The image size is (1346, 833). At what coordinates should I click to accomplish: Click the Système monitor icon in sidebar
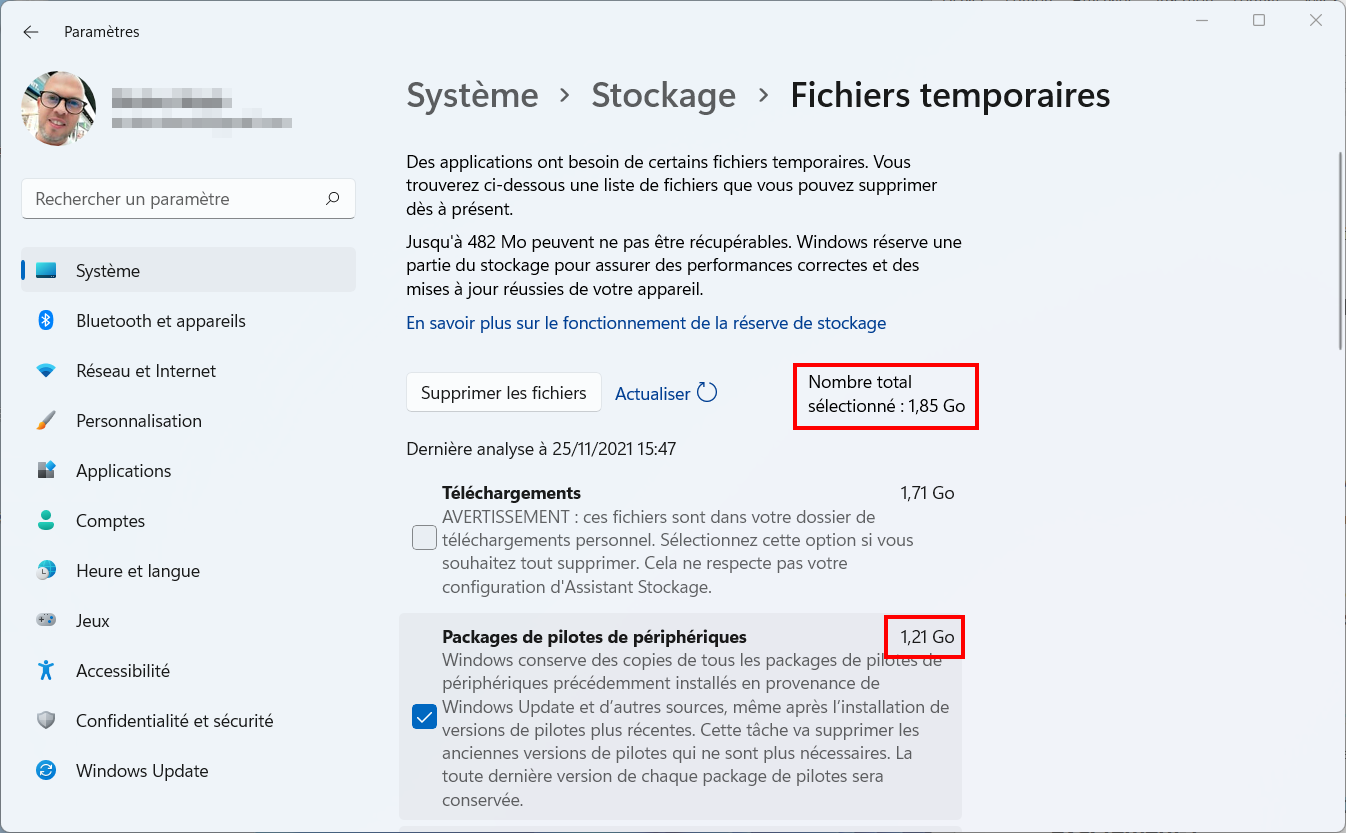pos(46,271)
